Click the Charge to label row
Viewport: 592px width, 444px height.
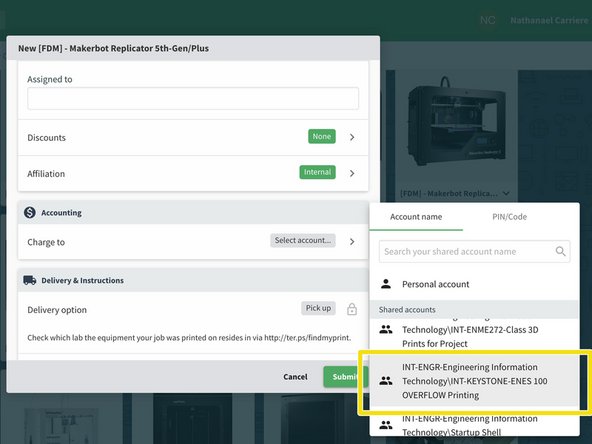[x=193, y=242]
